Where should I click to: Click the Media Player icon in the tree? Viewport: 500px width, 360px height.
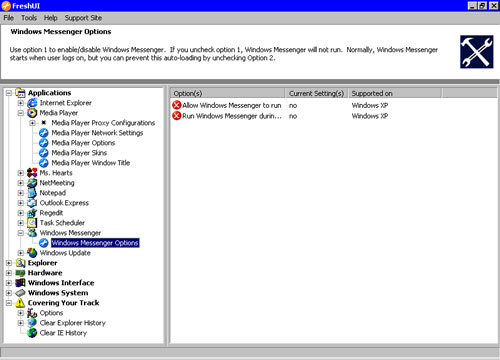[32, 113]
